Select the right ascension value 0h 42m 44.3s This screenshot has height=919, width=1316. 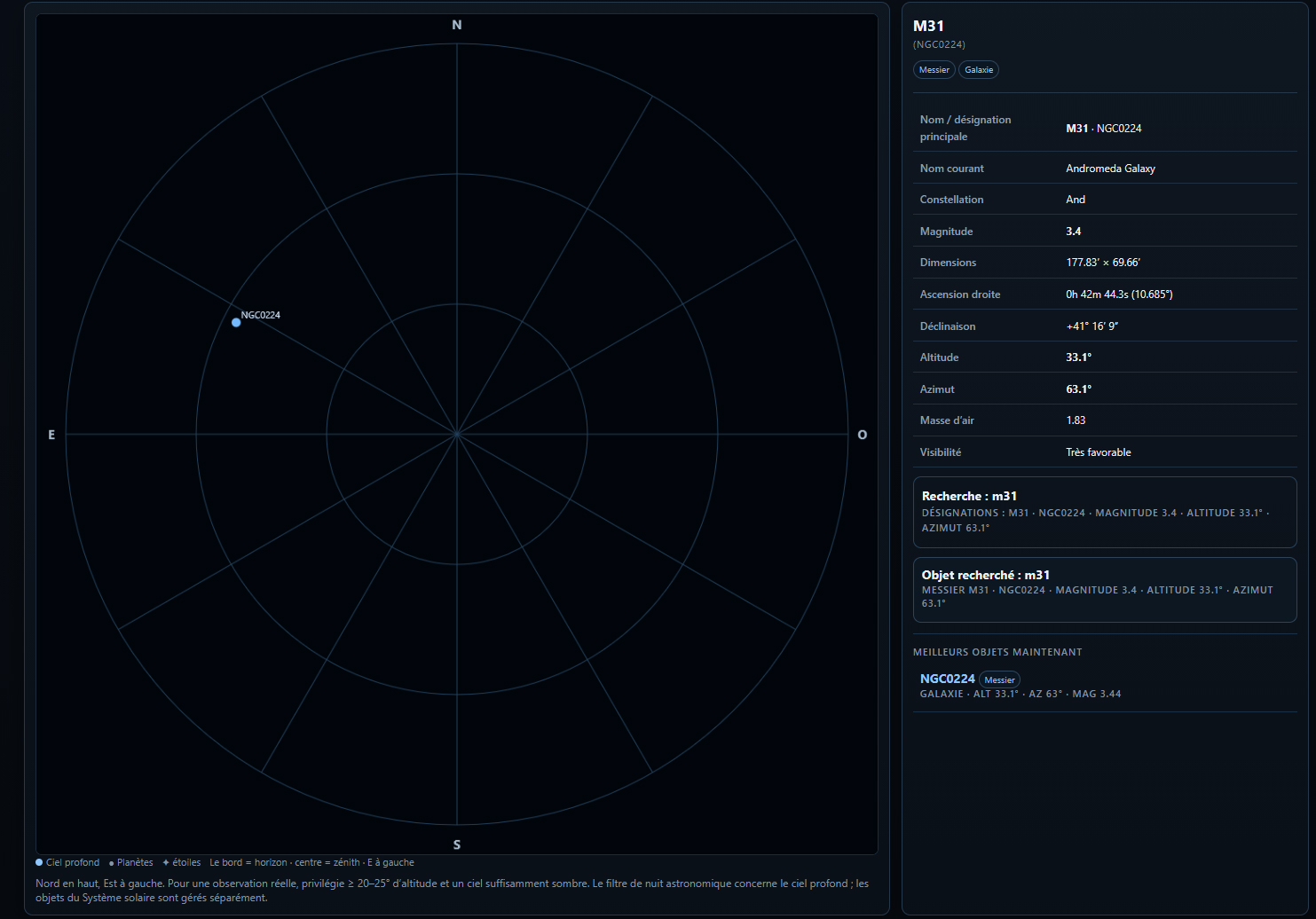pyautogui.click(x=1119, y=295)
